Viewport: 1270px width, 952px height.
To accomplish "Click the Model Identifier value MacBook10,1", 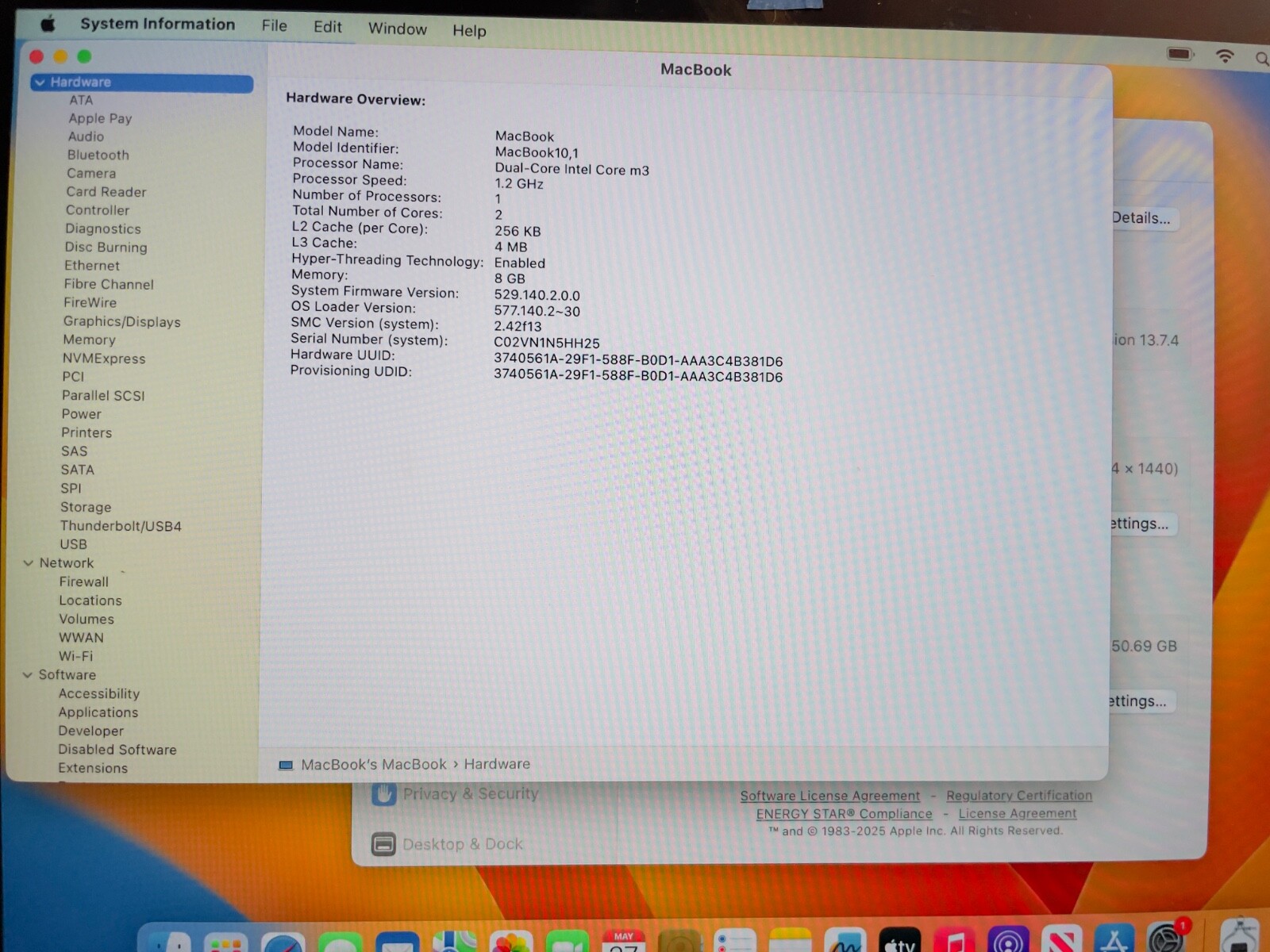I will tap(537, 152).
